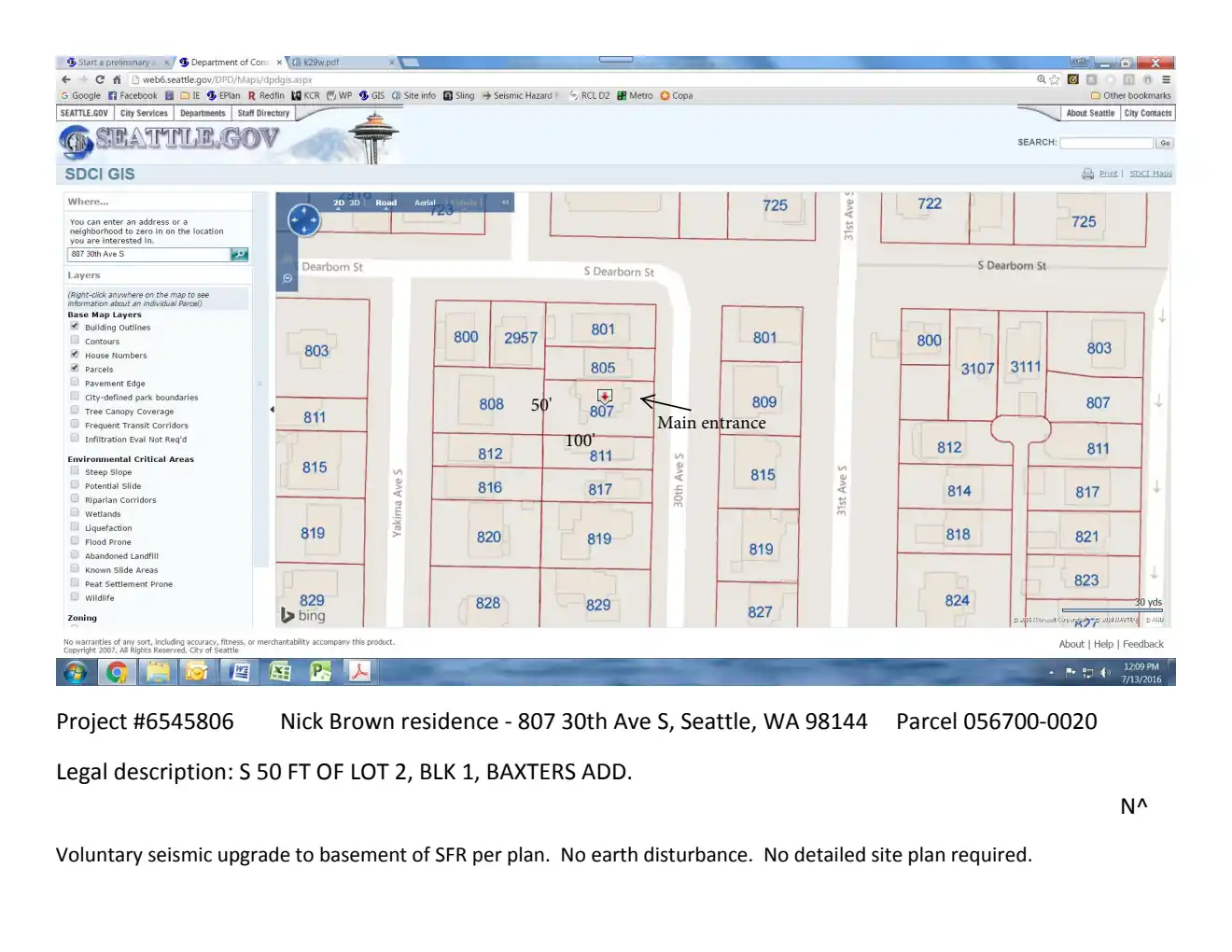The width and height of the screenshot is (1232, 952).
Task: Open the Other bookmarks folder
Action: tap(1131, 95)
